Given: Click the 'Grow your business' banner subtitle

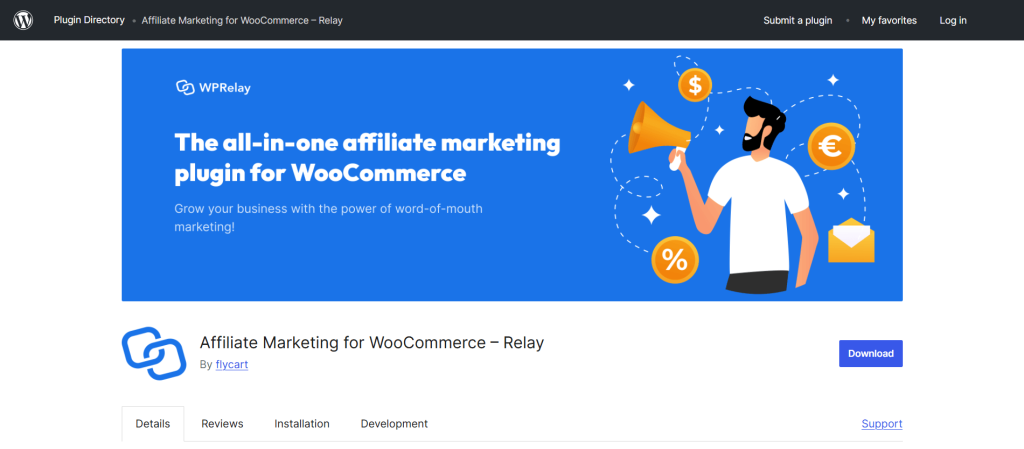Looking at the screenshot, I should 328,218.
